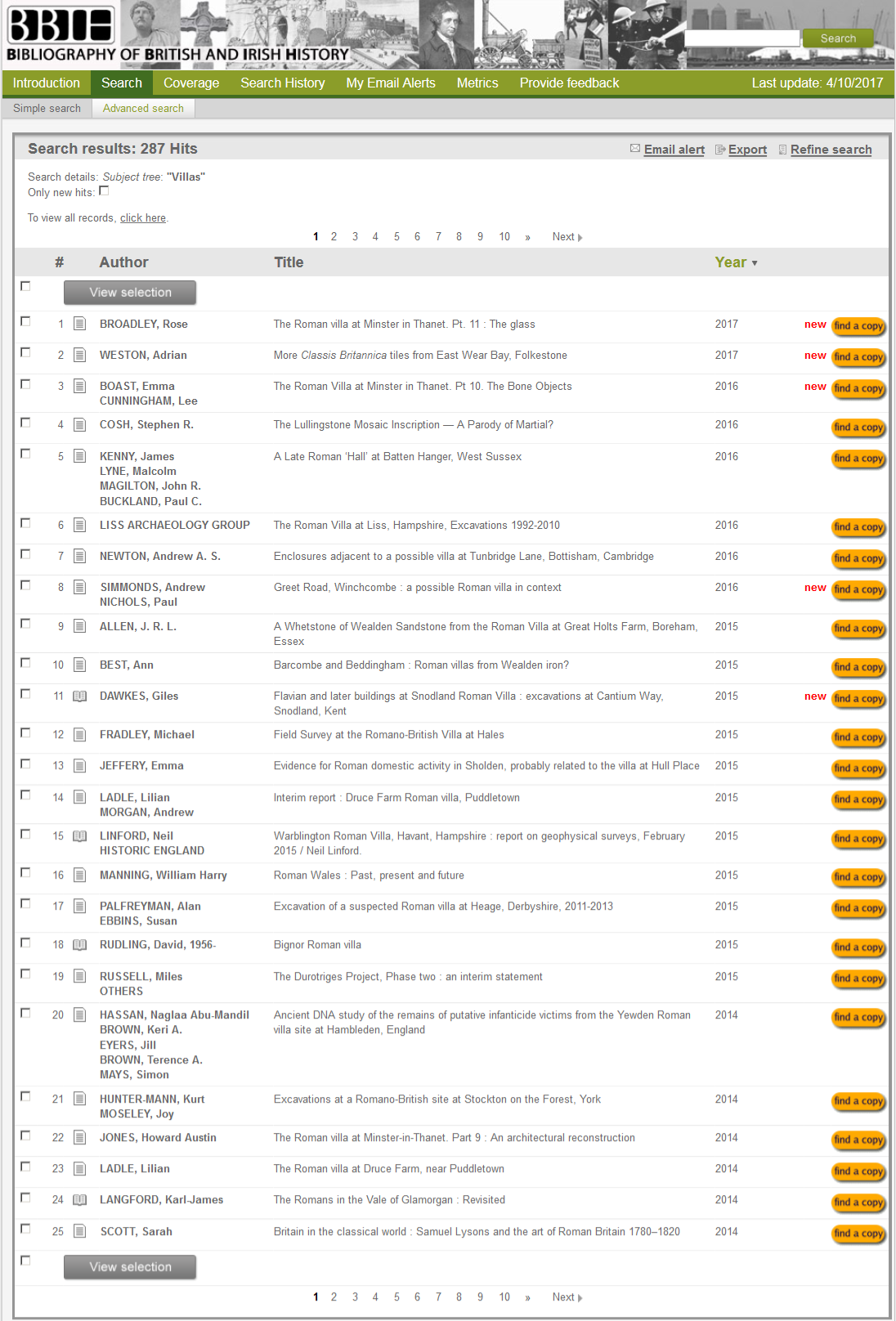
Task: Click the BBIH logo
Action: (x=60, y=25)
